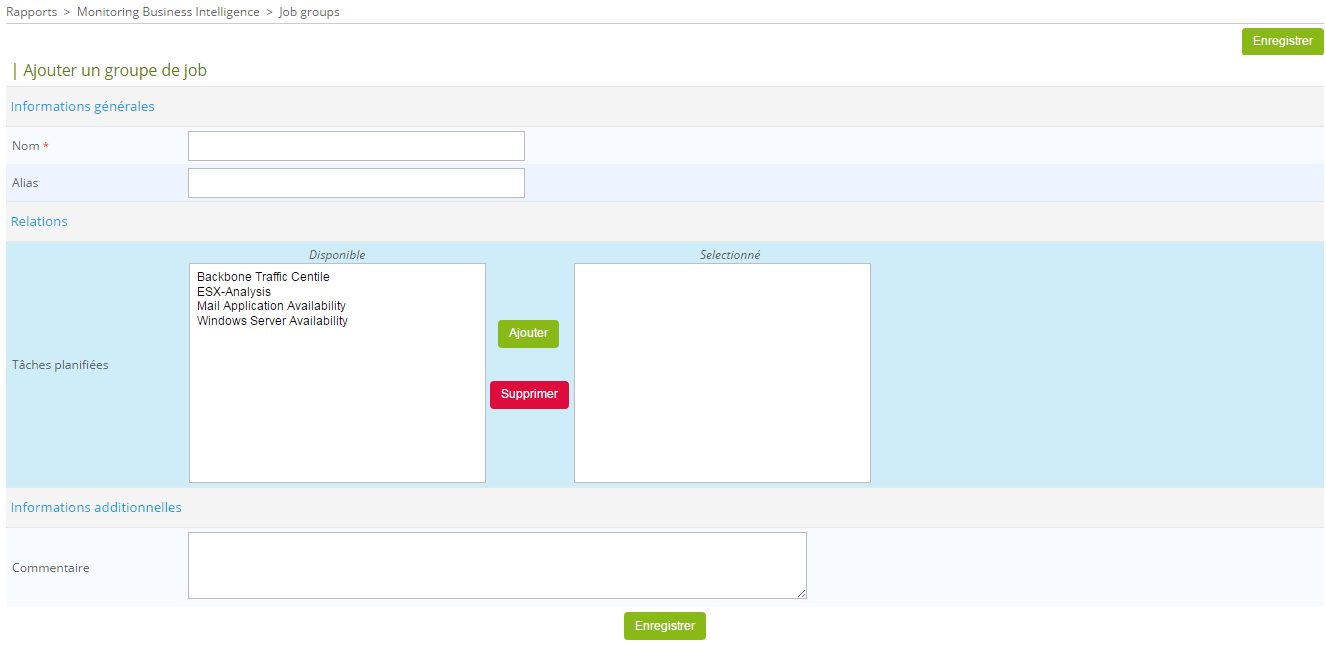1326x645 pixels.
Task: Click into the Alias input field
Action: [x=356, y=183]
